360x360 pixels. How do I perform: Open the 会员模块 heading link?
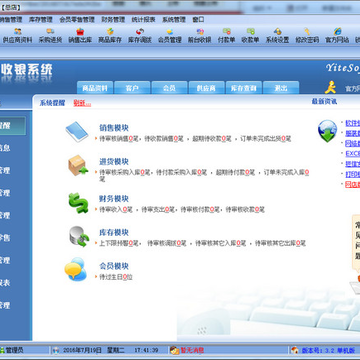[x=114, y=266]
